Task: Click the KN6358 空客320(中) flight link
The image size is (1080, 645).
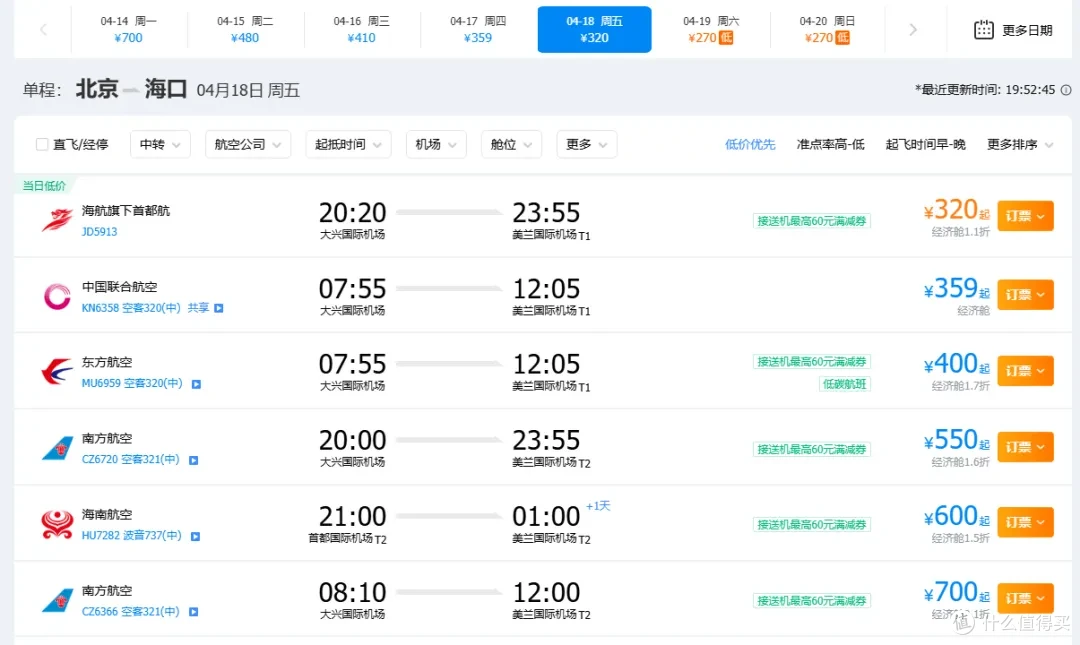Action: 131,308
